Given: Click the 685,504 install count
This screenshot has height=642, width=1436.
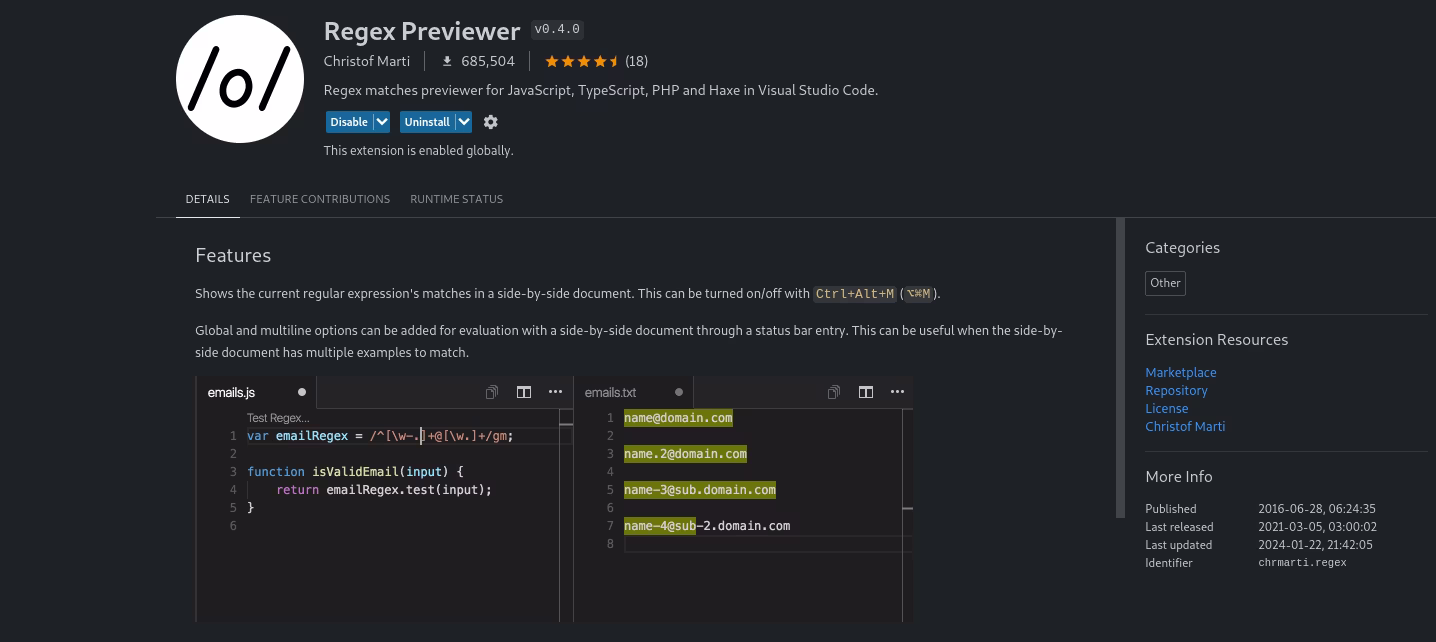Looking at the screenshot, I should click(x=488, y=61).
